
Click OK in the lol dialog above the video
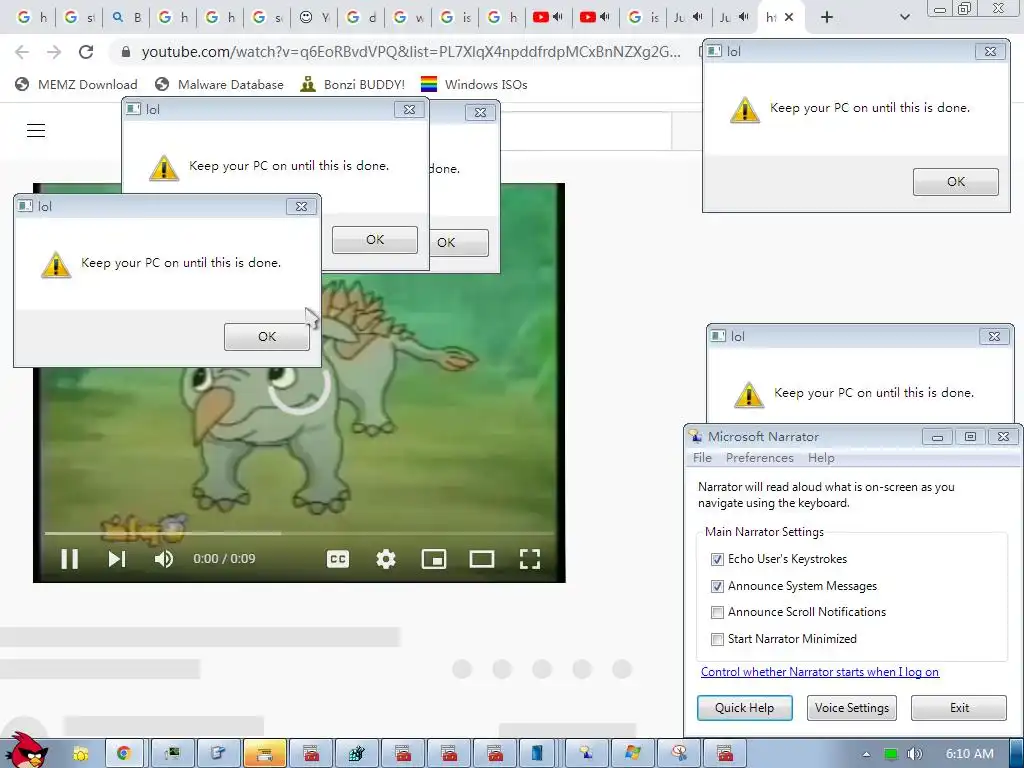[375, 240]
